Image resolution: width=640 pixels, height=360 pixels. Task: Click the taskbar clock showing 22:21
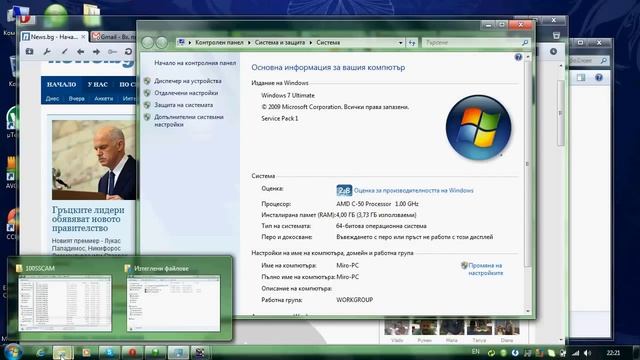pyautogui.click(x=613, y=353)
